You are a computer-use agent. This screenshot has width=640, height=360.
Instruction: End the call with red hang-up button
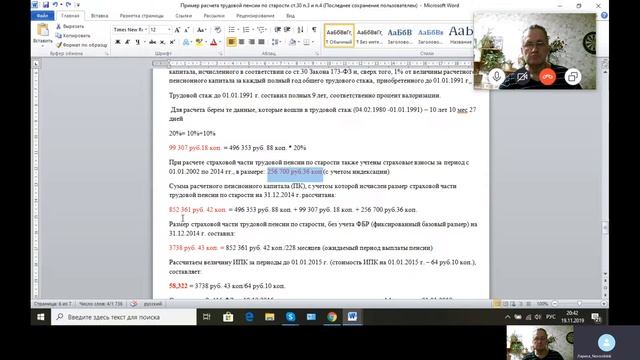tap(547, 76)
